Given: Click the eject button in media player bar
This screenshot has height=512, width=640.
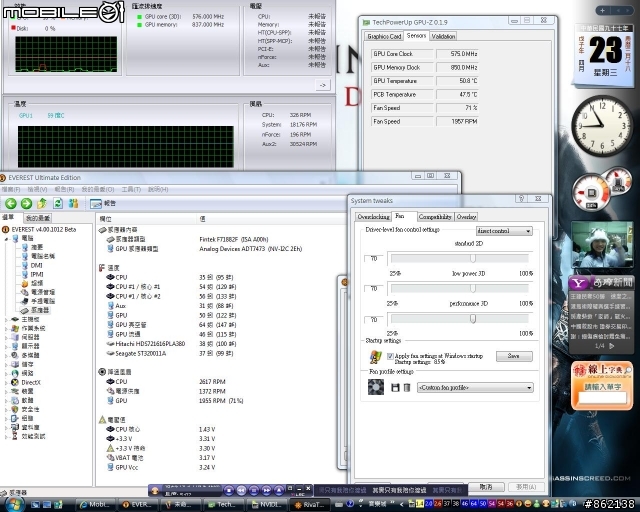Looking at the screenshot, I should pyautogui.click(x=279, y=490).
